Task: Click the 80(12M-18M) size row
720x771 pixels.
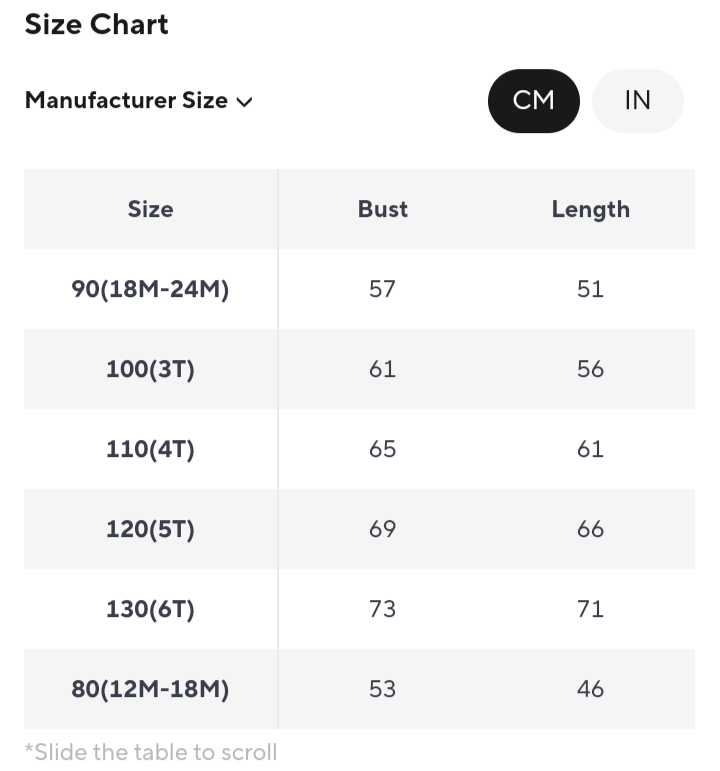Action: coord(150,689)
